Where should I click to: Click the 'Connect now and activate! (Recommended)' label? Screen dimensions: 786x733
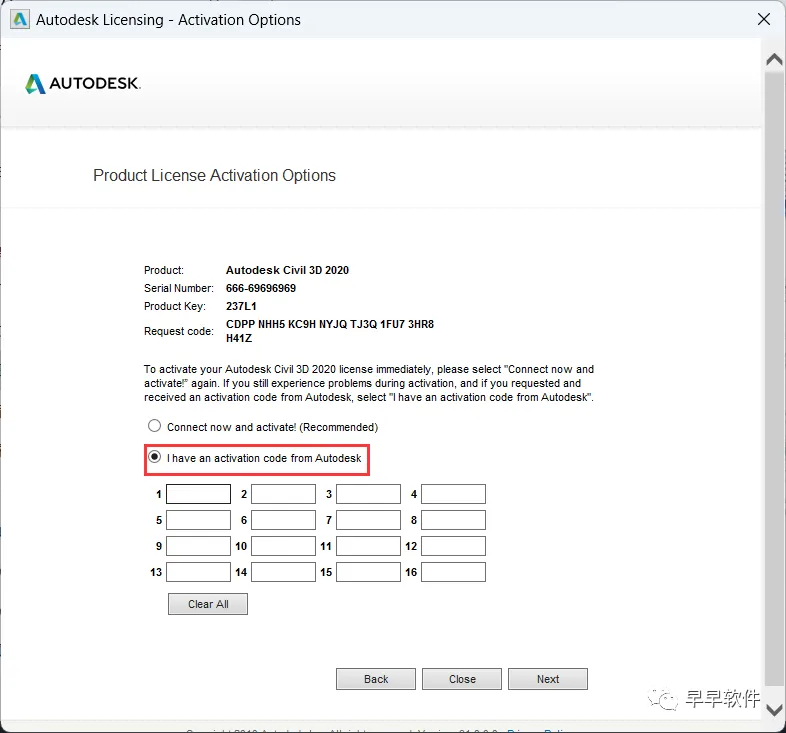click(272, 427)
